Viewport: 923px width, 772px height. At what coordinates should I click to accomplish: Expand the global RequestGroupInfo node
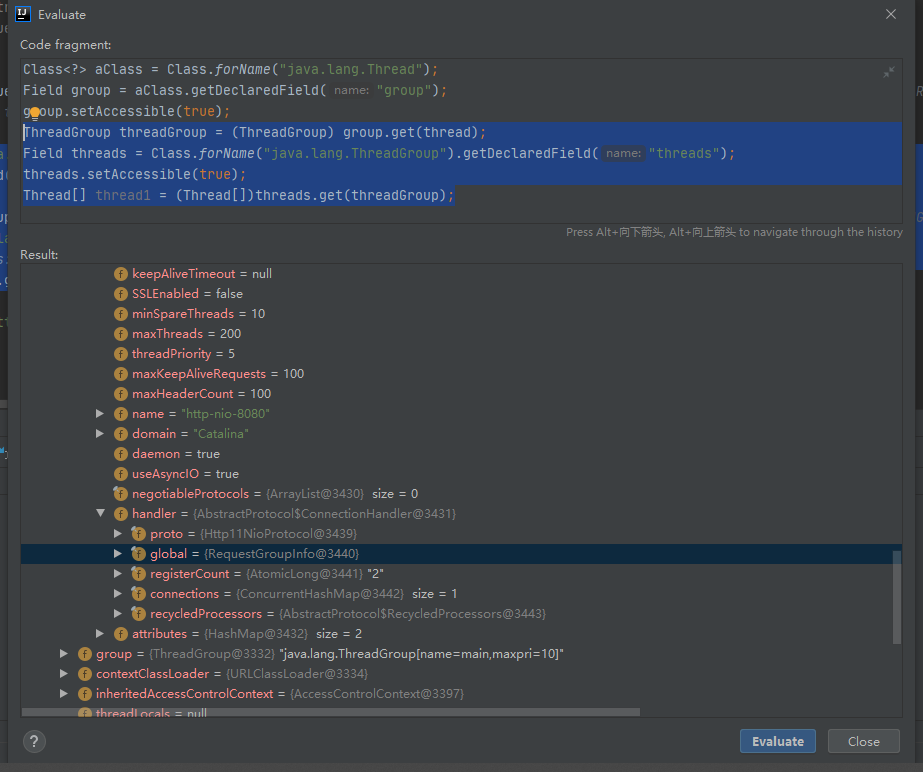[x=118, y=554]
